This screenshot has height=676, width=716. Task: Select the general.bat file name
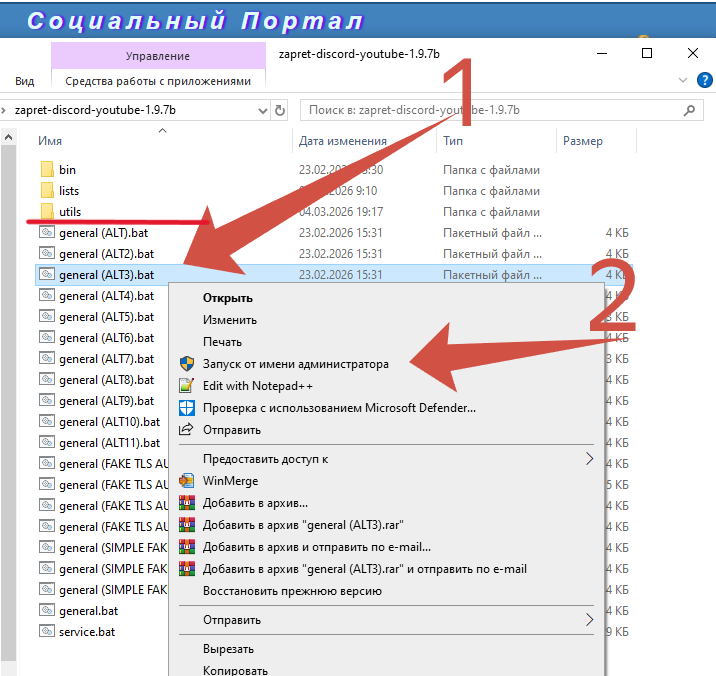click(x=89, y=611)
